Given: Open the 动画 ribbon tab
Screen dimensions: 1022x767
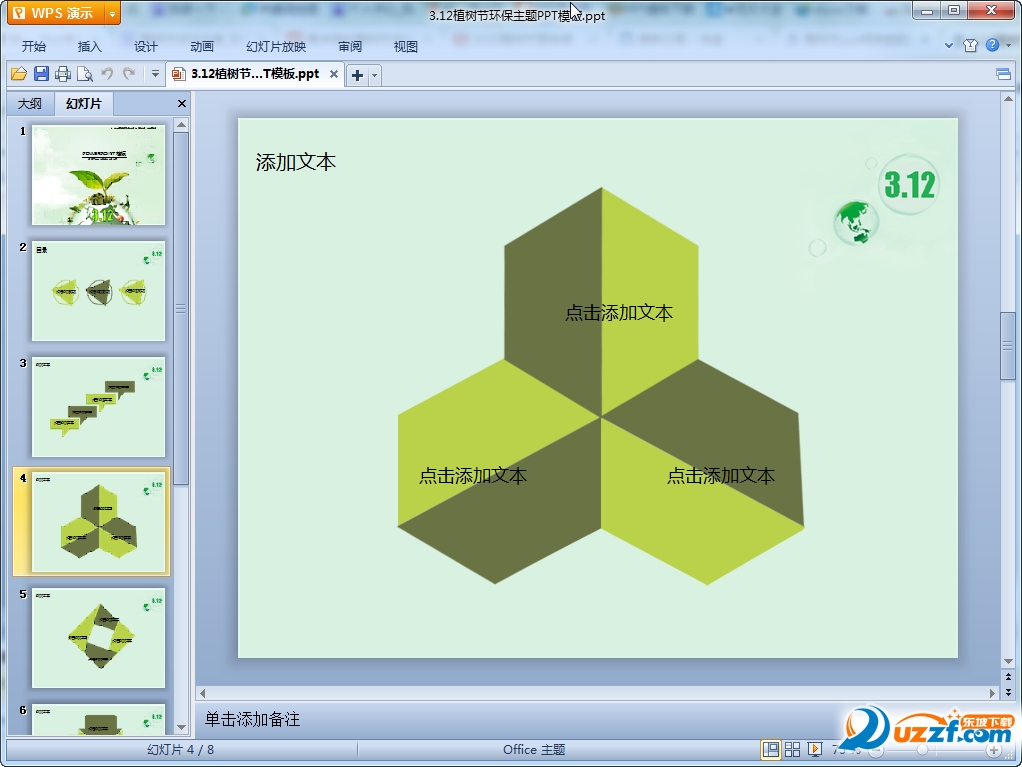Looking at the screenshot, I should coord(201,46).
